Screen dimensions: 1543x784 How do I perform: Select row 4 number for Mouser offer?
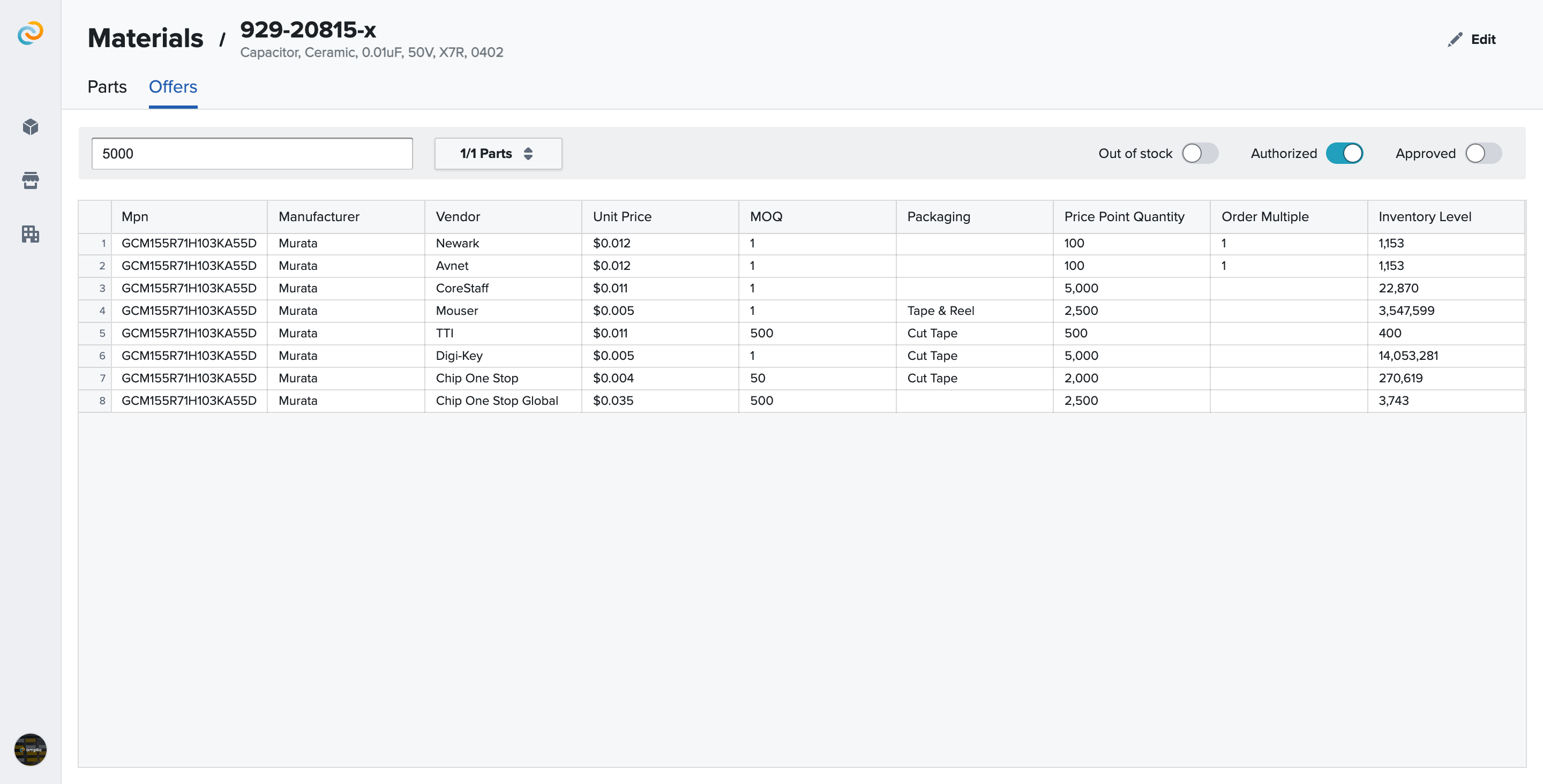pyautogui.click(x=102, y=311)
